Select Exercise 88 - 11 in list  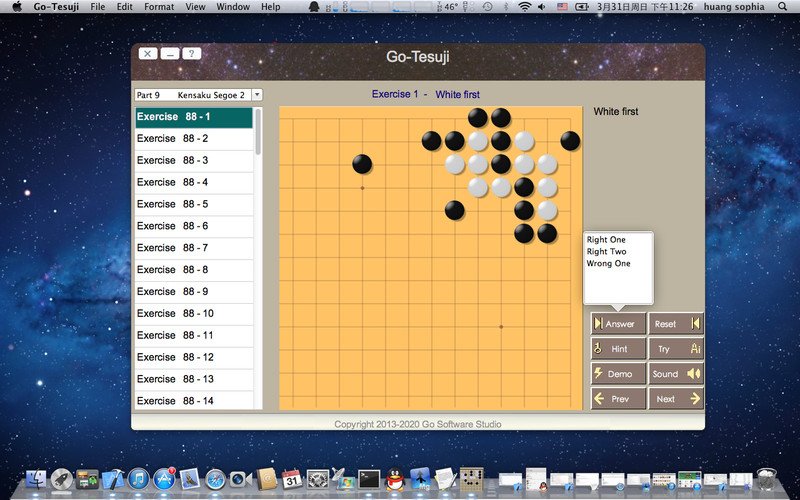[x=194, y=335]
